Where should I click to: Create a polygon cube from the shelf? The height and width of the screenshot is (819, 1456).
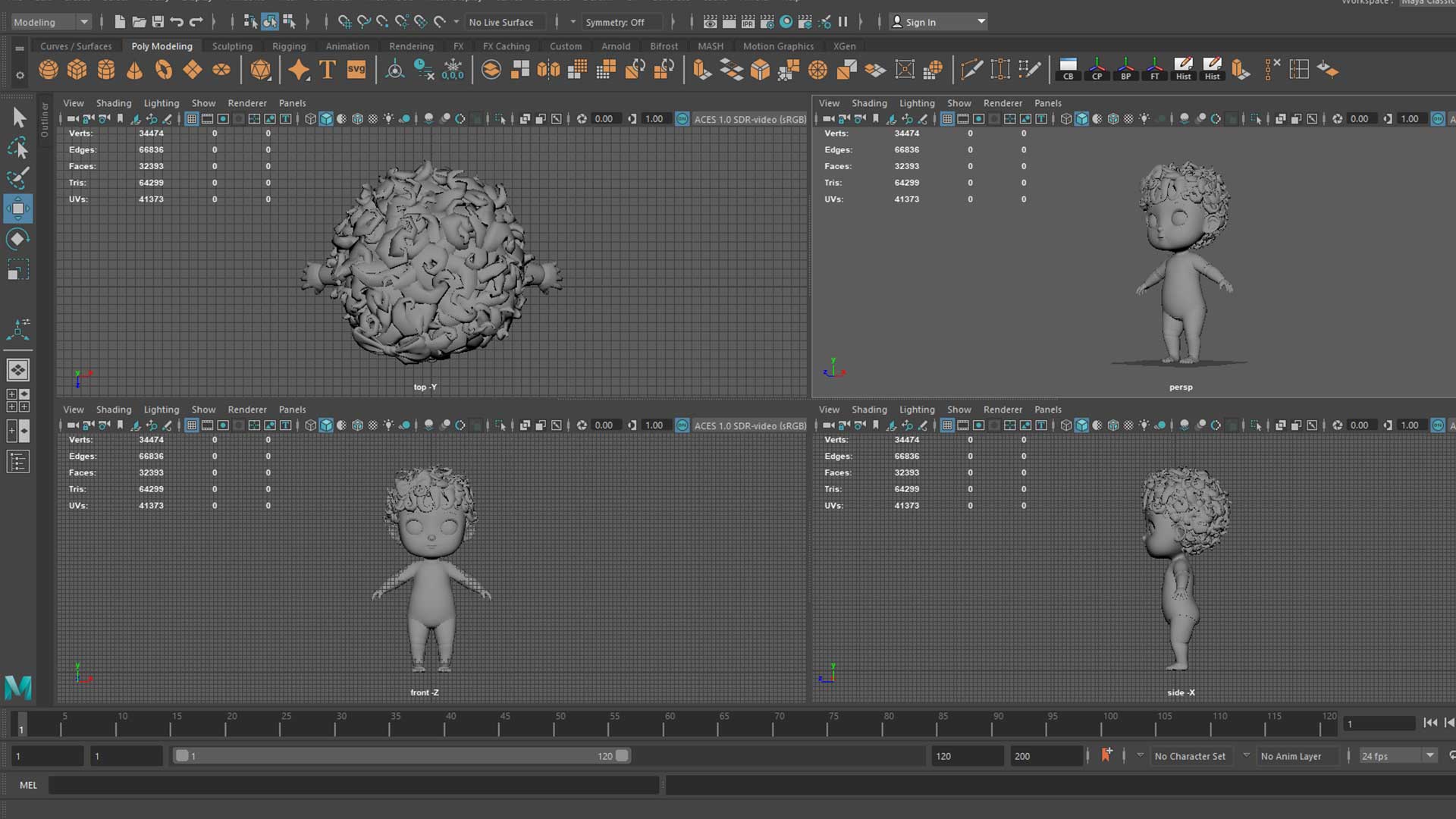pyautogui.click(x=77, y=70)
